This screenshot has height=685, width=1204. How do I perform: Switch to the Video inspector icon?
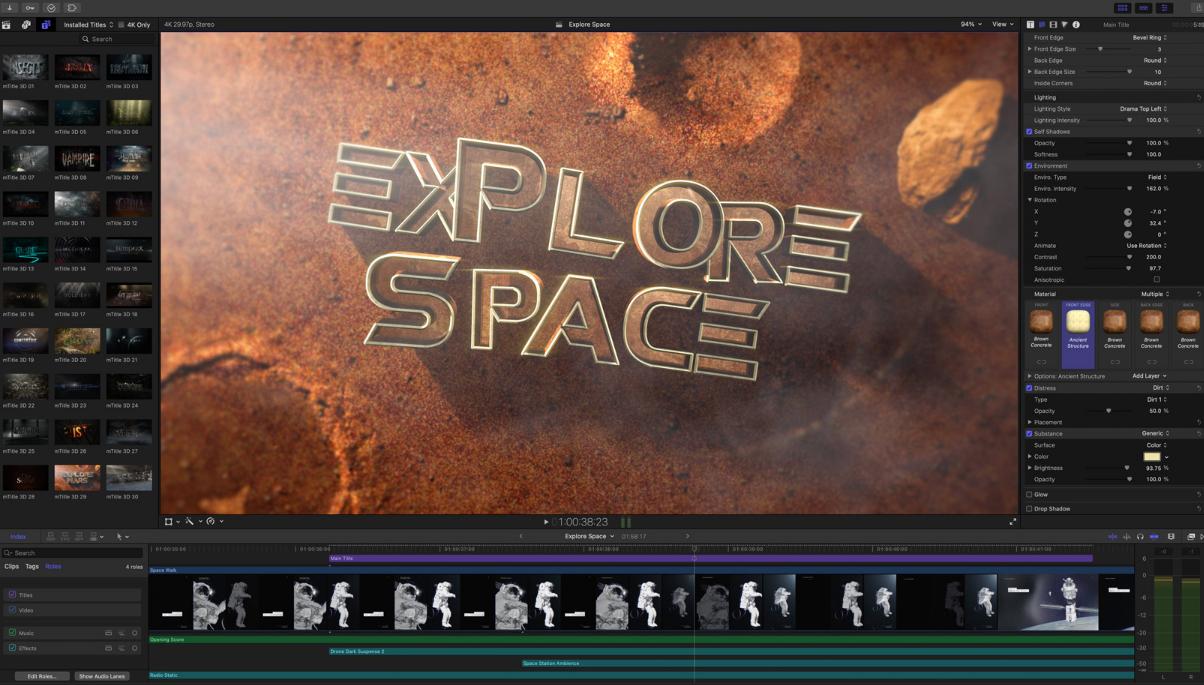(1054, 24)
